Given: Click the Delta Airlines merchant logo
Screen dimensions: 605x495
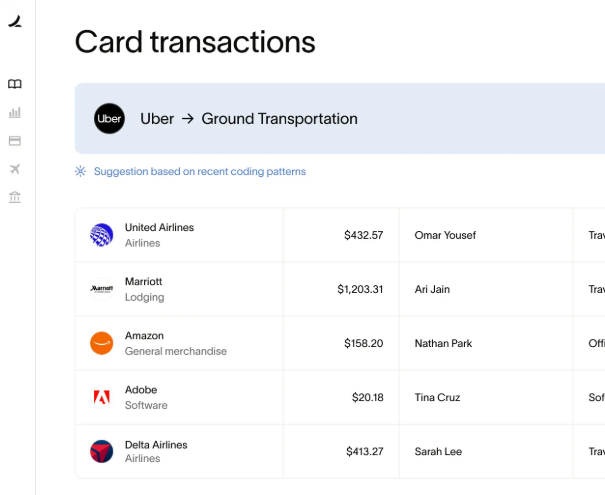Looking at the screenshot, I should pos(101,451).
